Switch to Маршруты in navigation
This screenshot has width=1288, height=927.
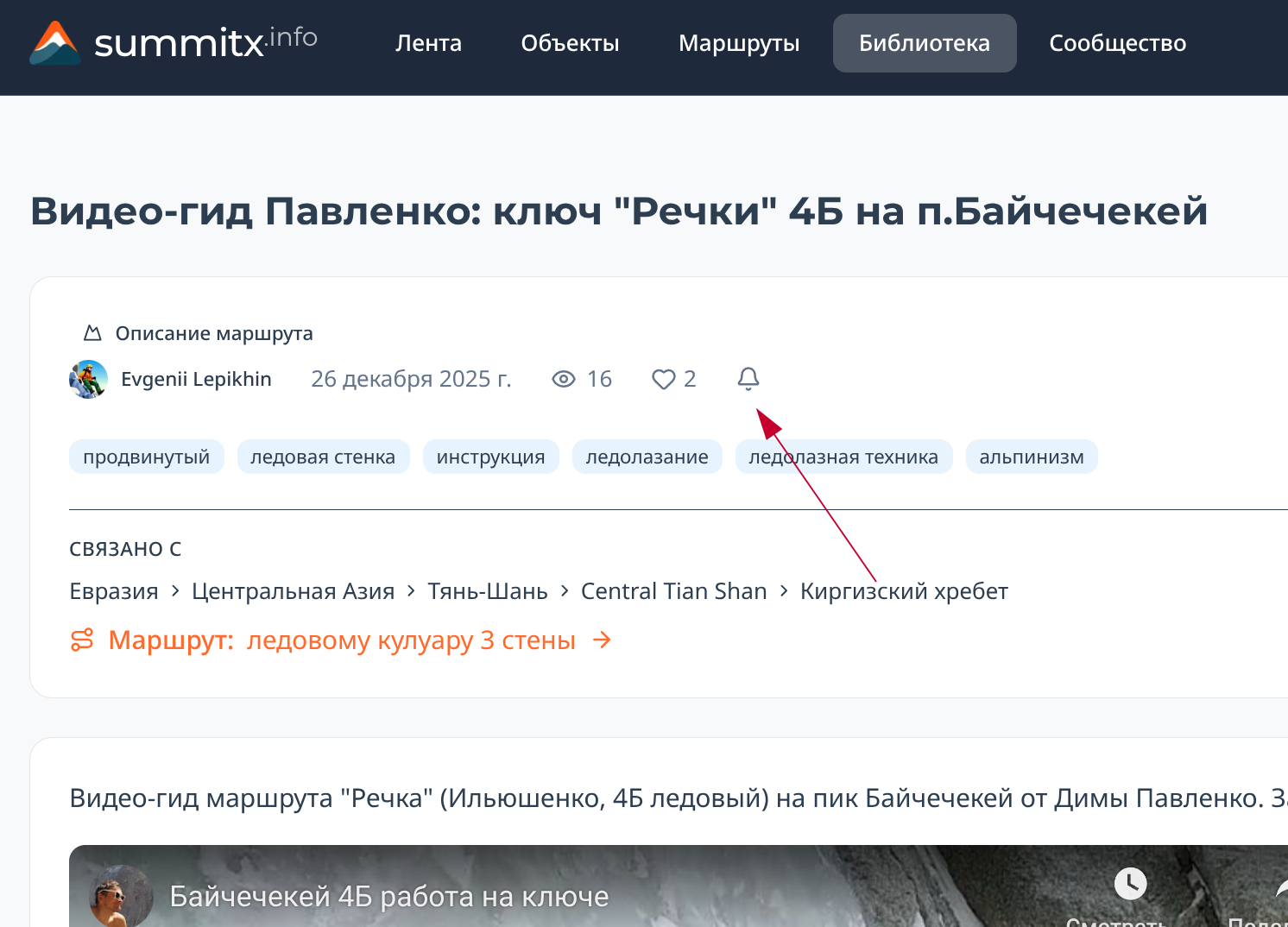(x=739, y=43)
